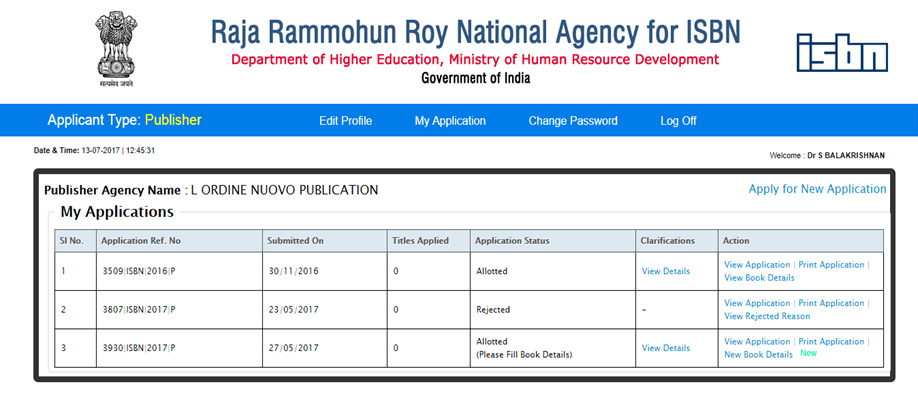Click the ISBN logo
This screenshot has width=918, height=402.
click(841, 52)
